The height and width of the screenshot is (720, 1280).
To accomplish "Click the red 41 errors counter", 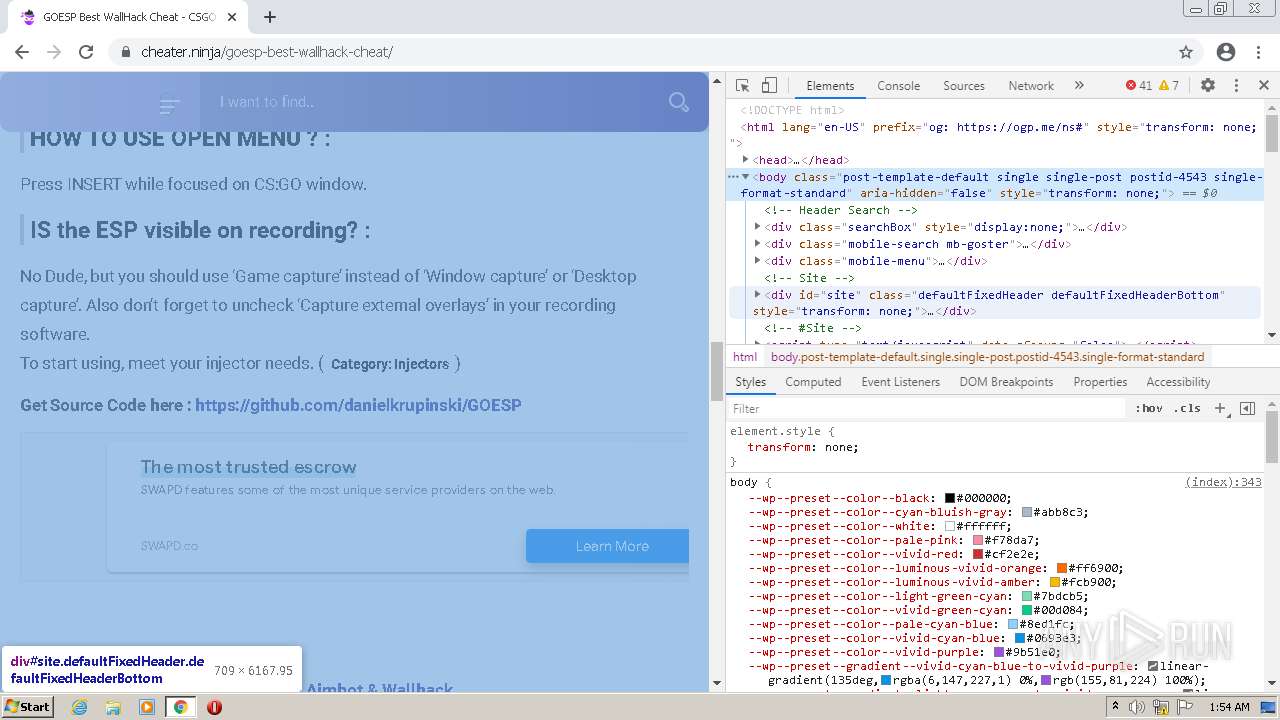I will pos(1139,86).
